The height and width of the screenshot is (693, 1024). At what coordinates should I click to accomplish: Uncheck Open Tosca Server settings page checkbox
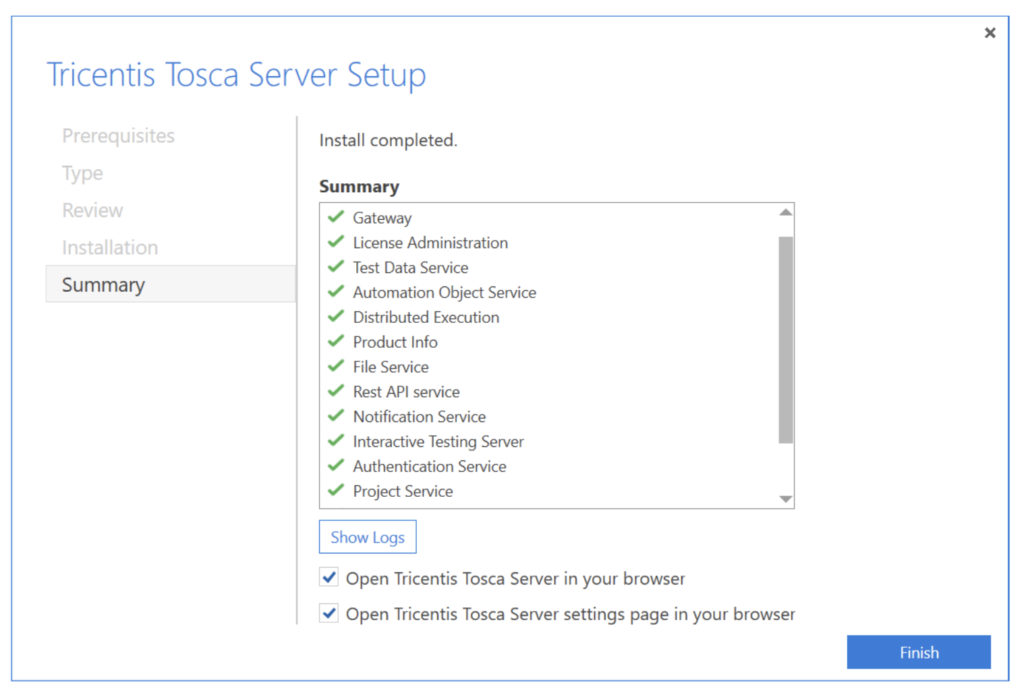(x=329, y=613)
